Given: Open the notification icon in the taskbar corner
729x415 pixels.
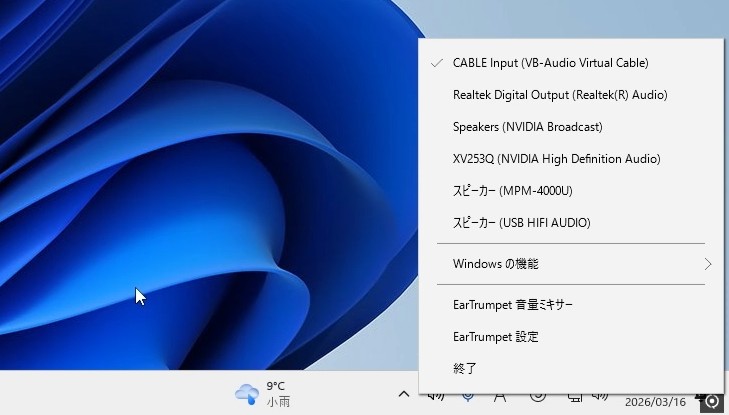Looking at the screenshot, I should [712, 401].
